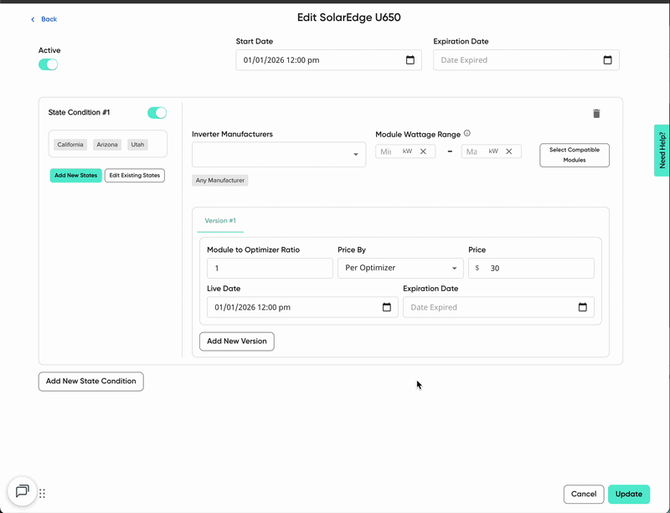Click Add New States button
This screenshot has width=670, height=513.
pos(76,176)
